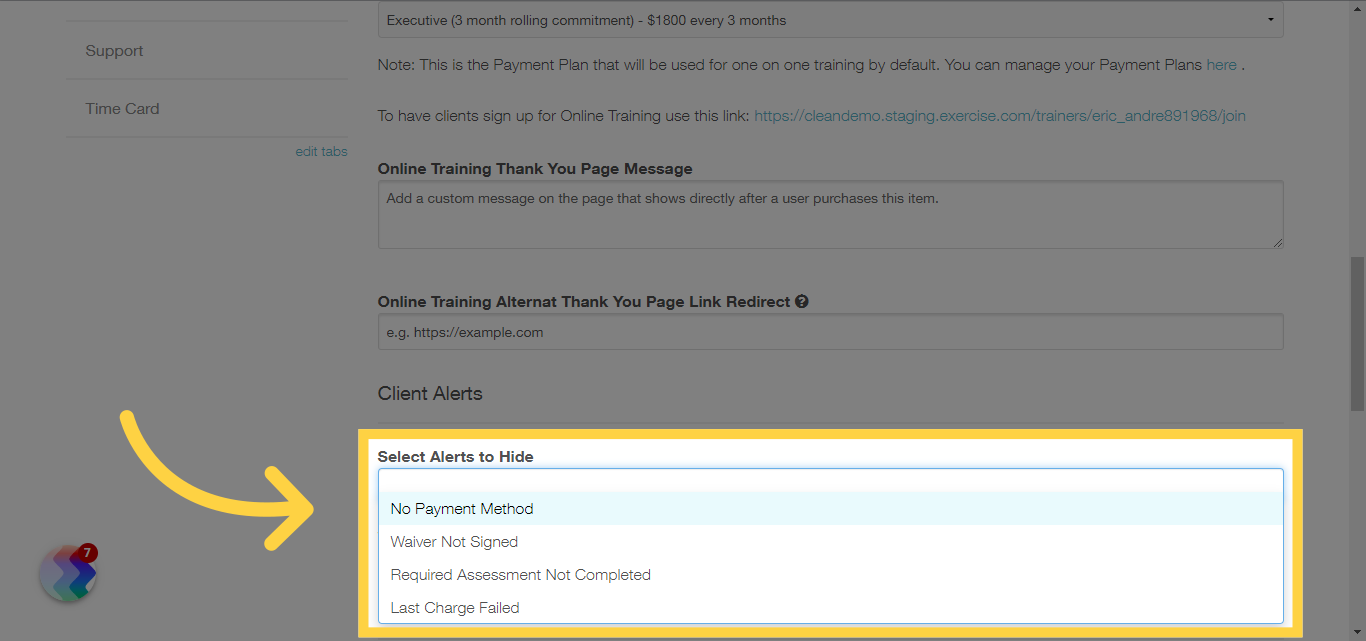Open the Online Training sign-up link
Image resolution: width=1366 pixels, height=641 pixels.
coord(998,115)
